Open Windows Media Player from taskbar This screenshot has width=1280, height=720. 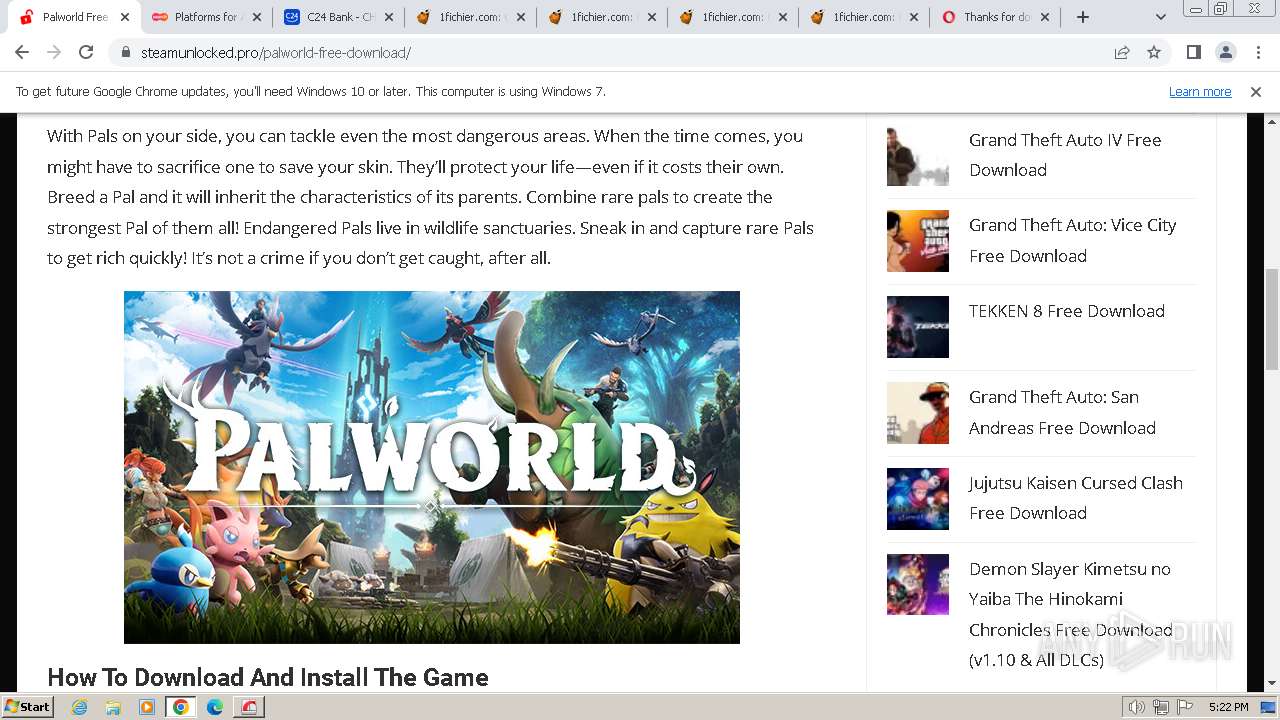click(147, 707)
